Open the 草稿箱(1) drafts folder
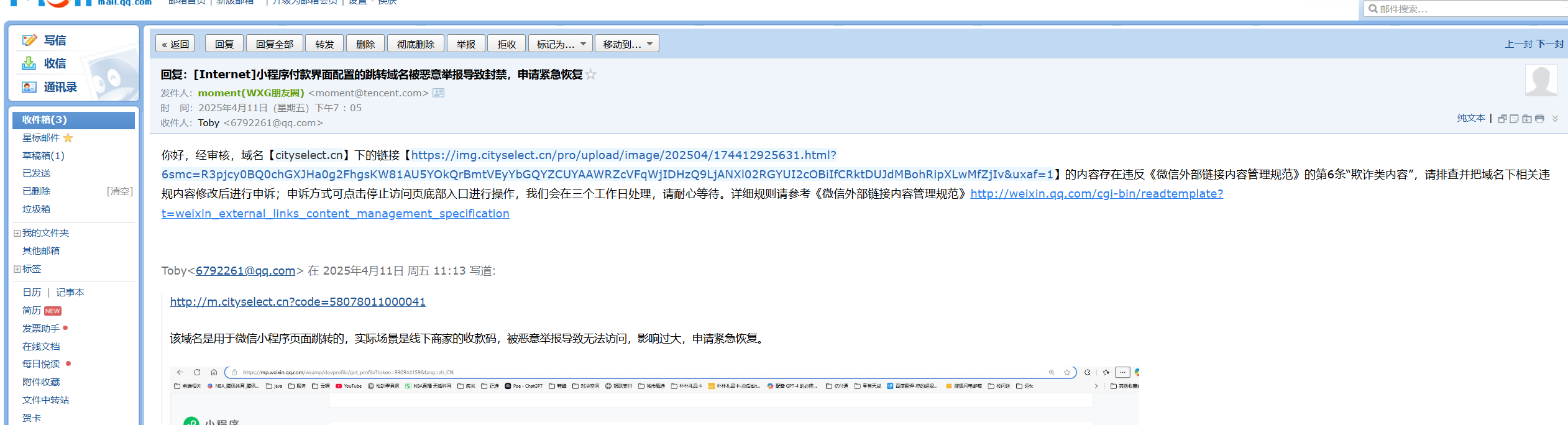 [44, 156]
